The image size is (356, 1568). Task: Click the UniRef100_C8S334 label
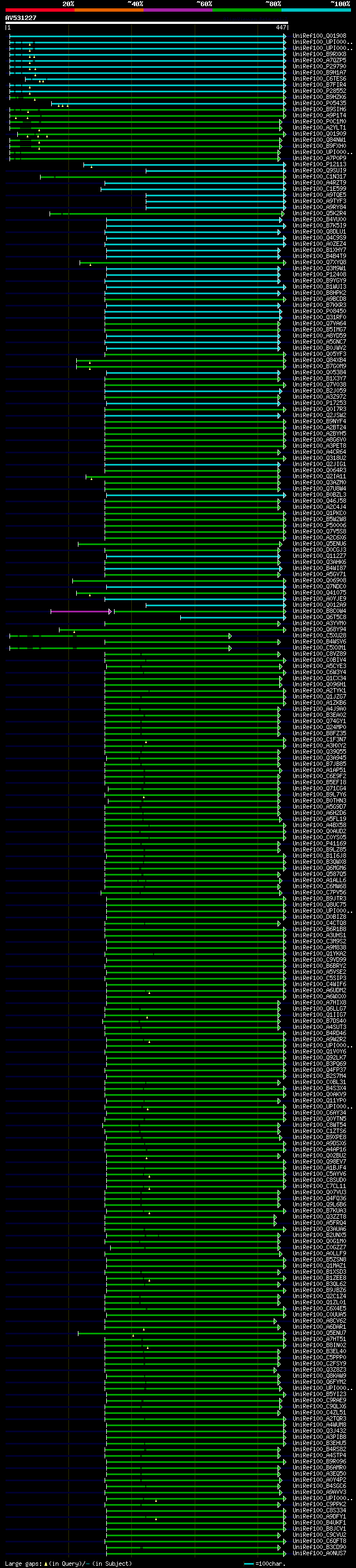pyautogui.click(x=319, y=1511)
